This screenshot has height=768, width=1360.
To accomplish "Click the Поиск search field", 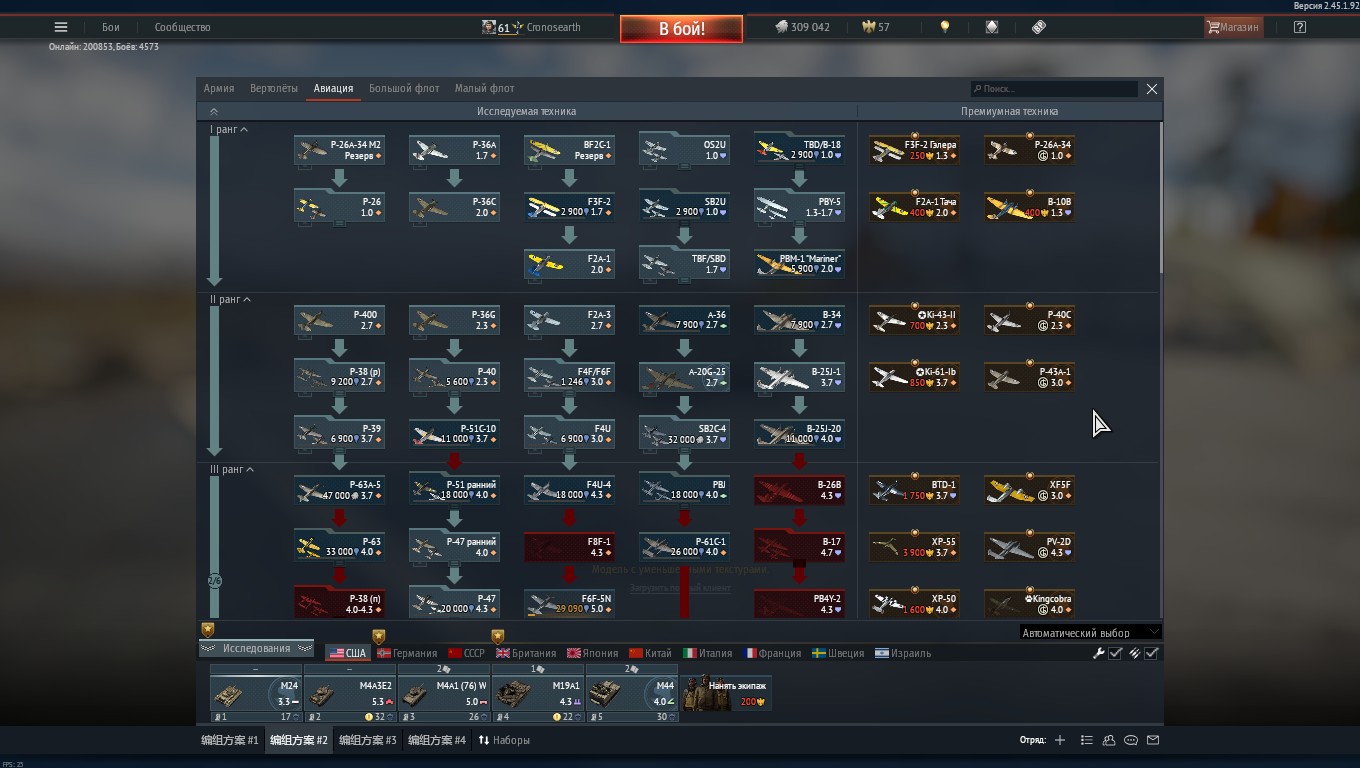I will pyautogui.click(x=1054, y=89).
